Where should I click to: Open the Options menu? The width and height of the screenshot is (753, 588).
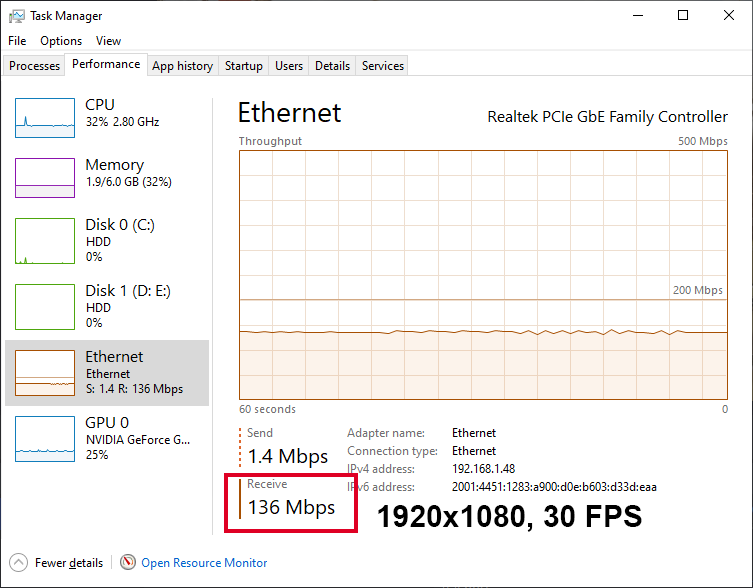pyautogui.click(x=61, y=41)
